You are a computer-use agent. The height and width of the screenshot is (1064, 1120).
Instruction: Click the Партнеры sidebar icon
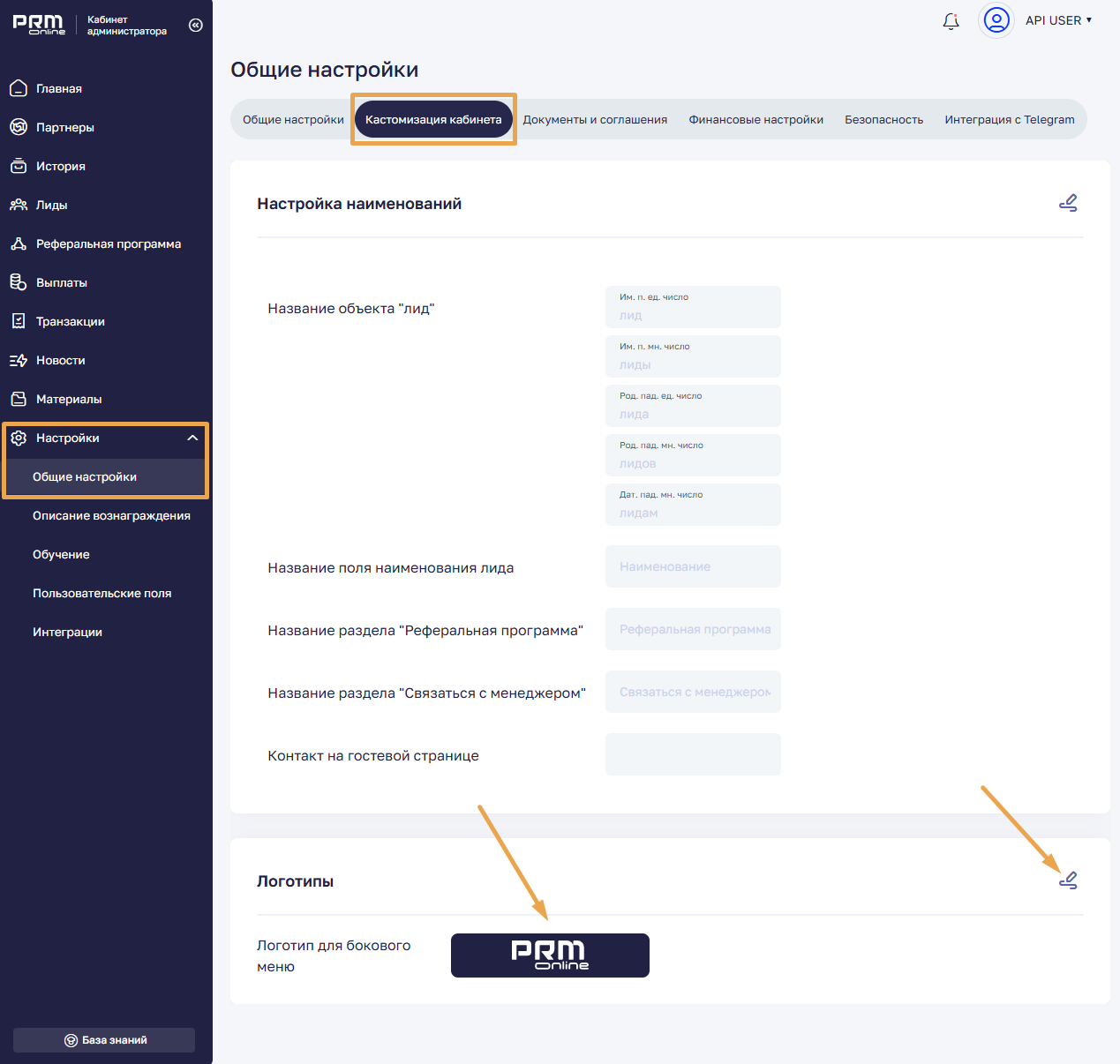click(19, 127)
